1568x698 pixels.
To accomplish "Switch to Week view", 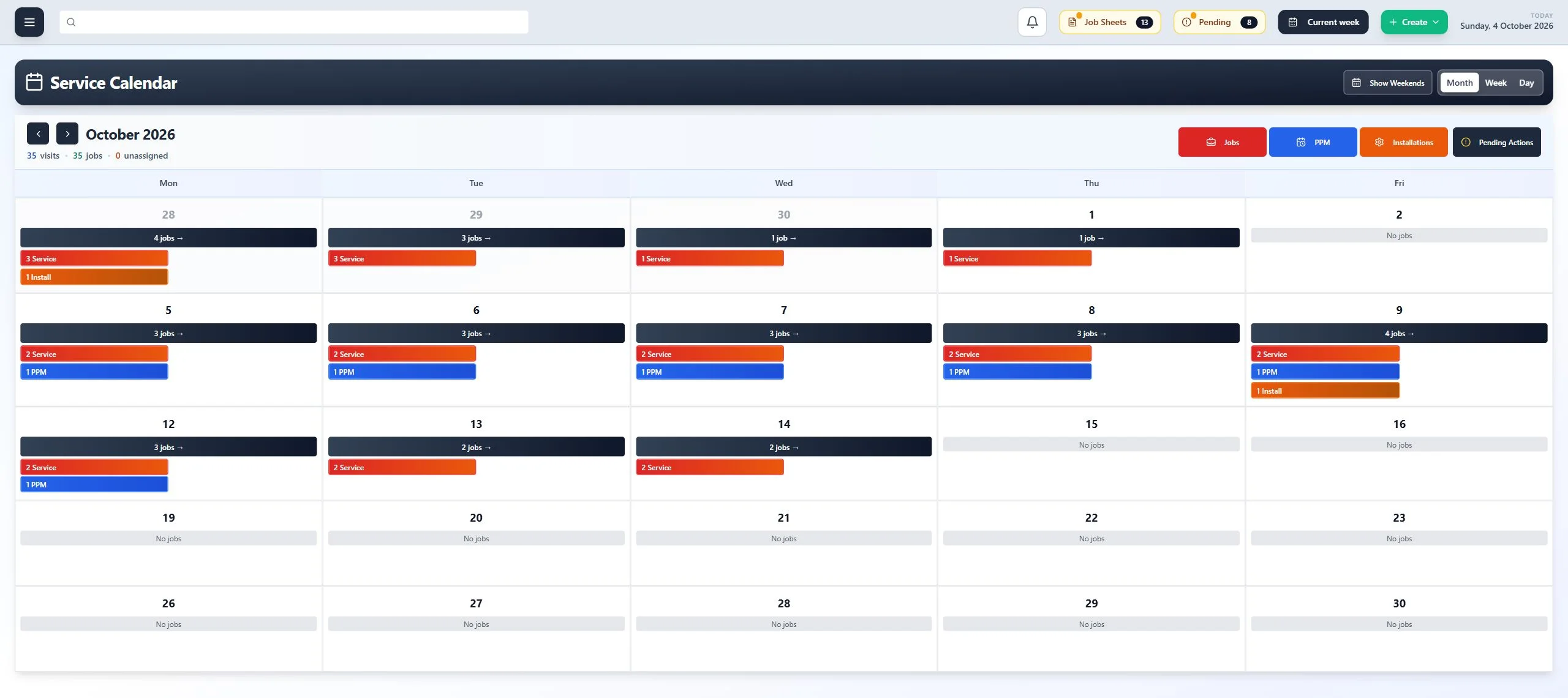I will pyautogui.click(x=1496, y=83).
